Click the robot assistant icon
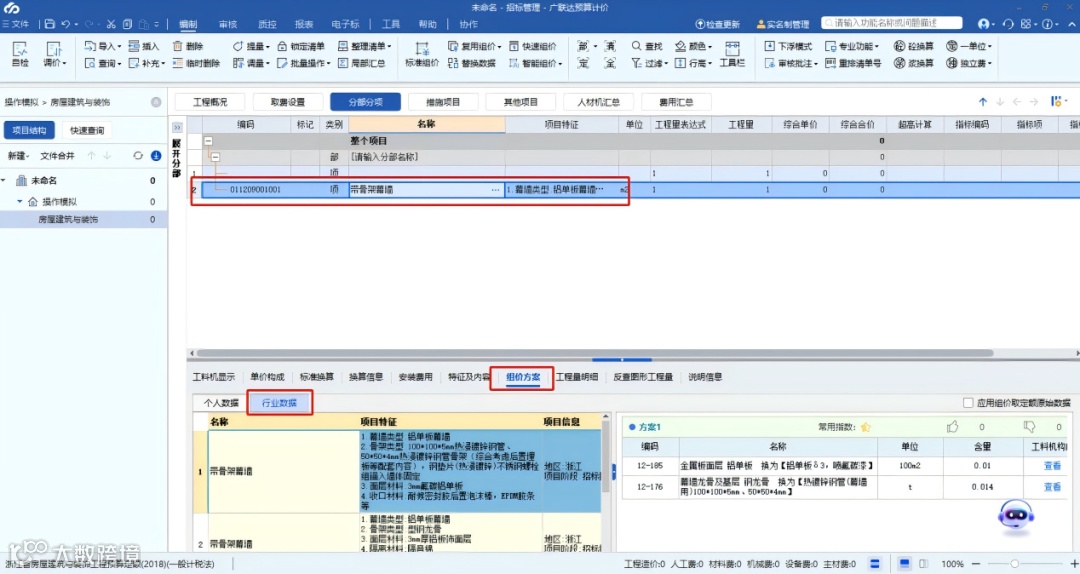This screenshot has width=1080, height=574. click(1016, 517)
